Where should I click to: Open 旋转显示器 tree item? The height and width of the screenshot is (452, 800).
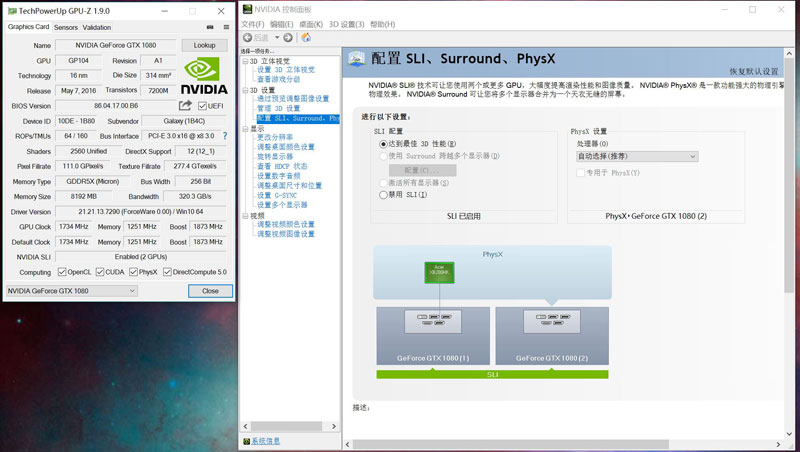[275, 157]
